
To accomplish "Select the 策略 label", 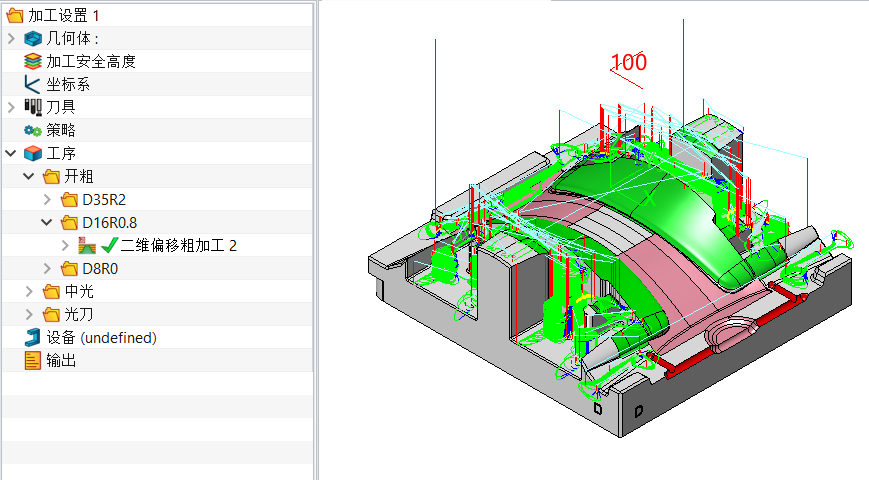I will (x=60, y=130).
